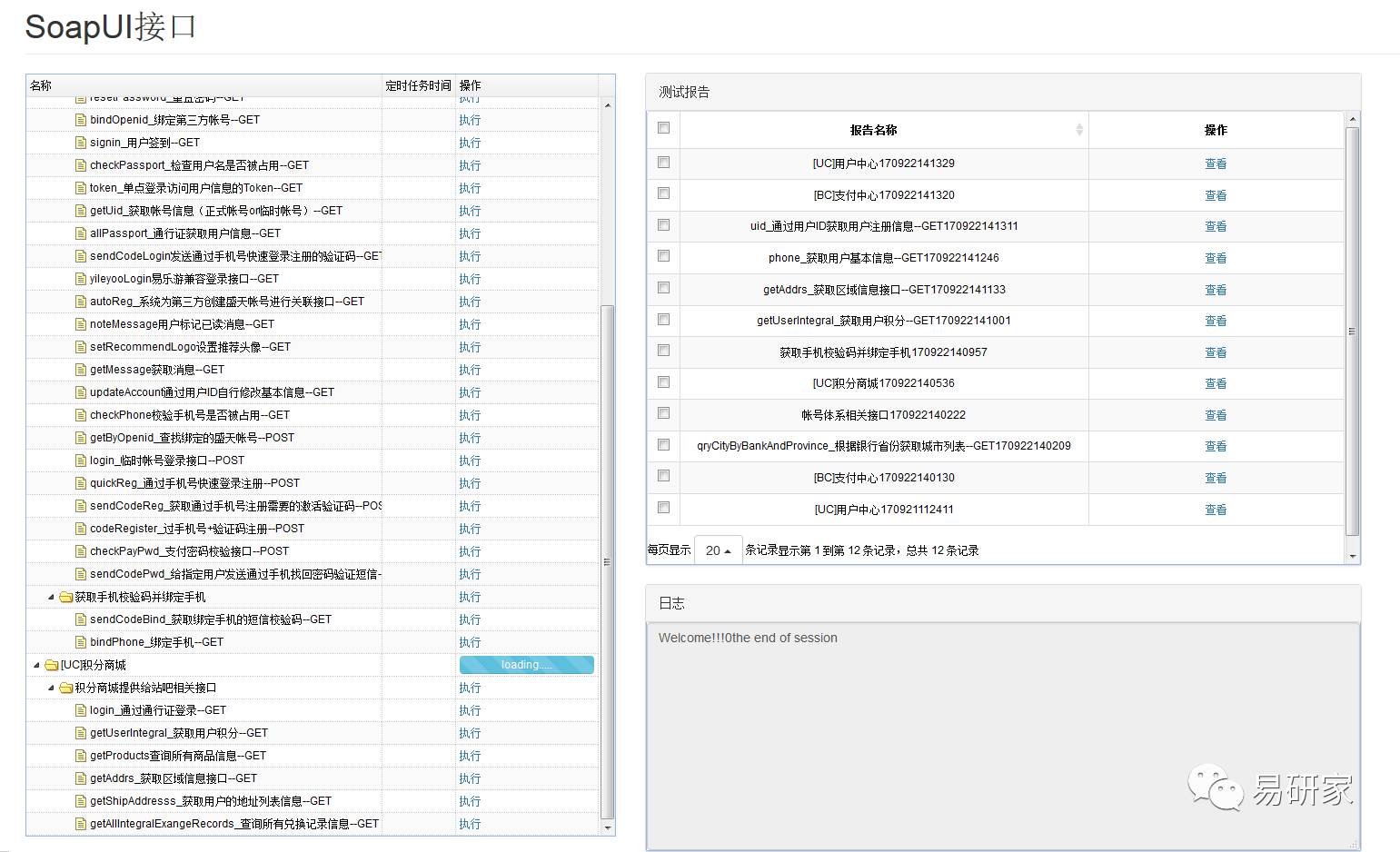The width and height of the screenshot is (1400, 852).
Task: Click the 操作 header in interface tree
Action: [x=470, y=85]
